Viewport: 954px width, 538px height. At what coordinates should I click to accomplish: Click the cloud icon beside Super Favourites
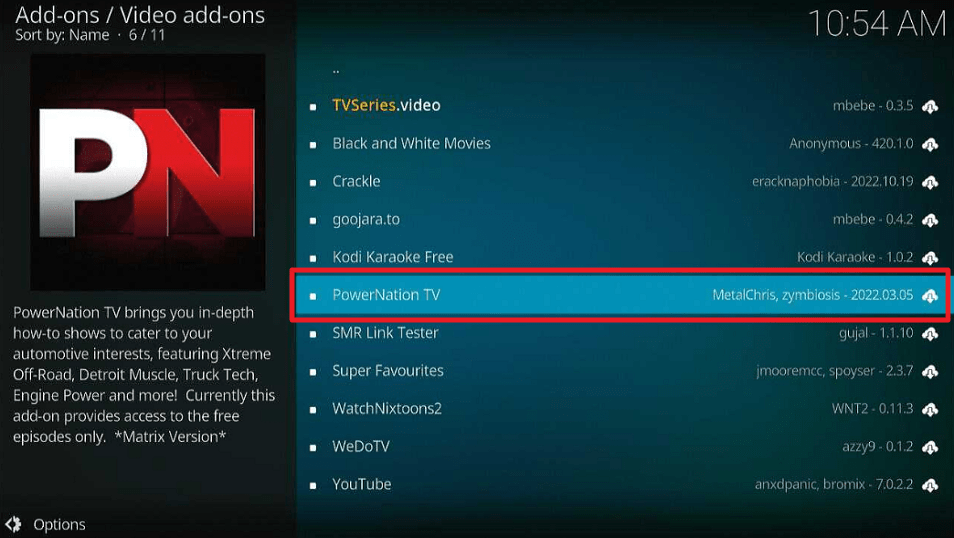point(930,371)
